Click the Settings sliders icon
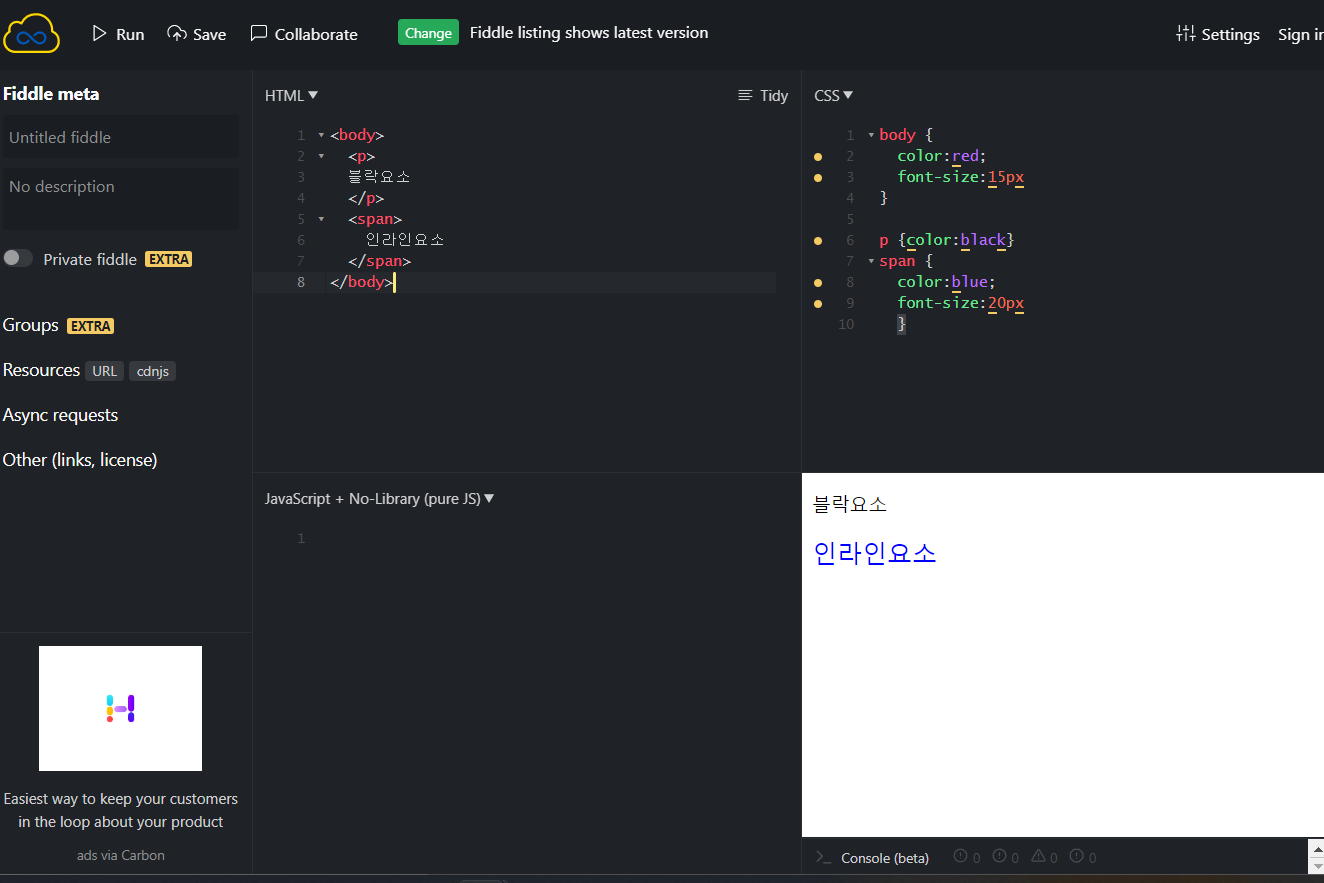 tap(1186, 34)
